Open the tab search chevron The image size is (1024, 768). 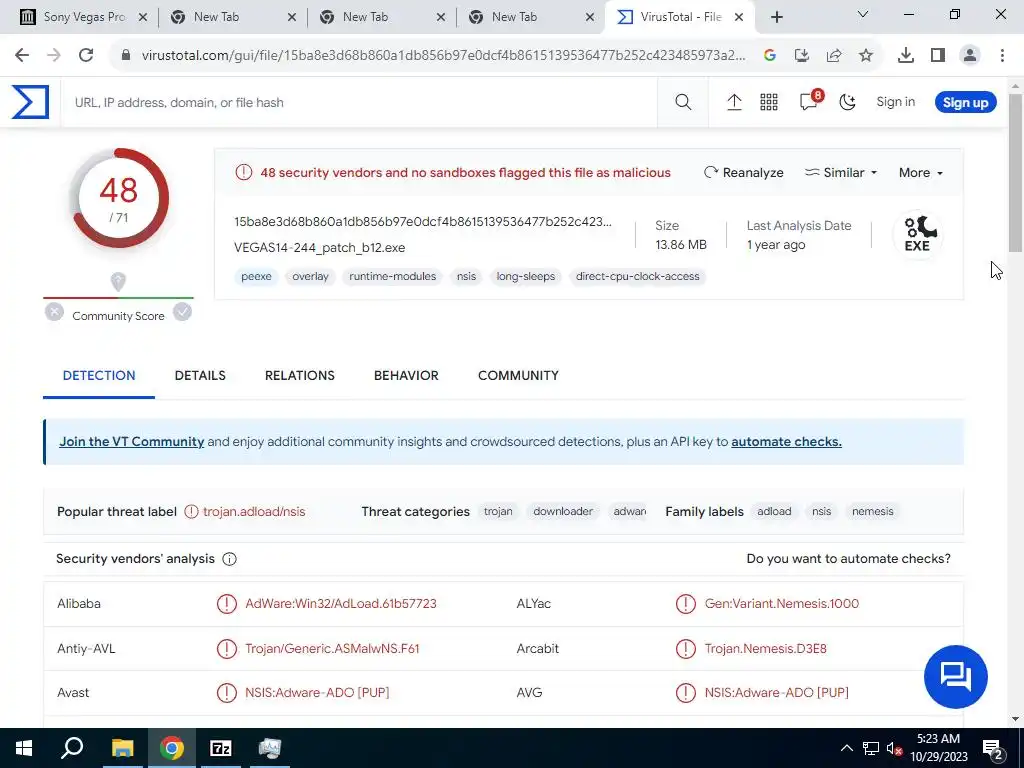point(863,14)
